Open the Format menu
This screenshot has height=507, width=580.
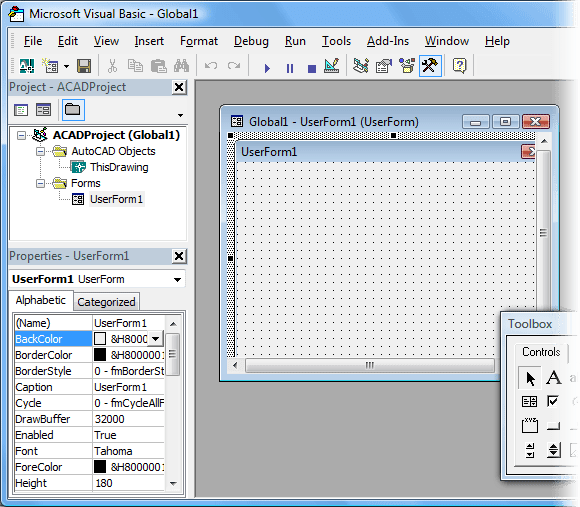click(x=199, y=41)
